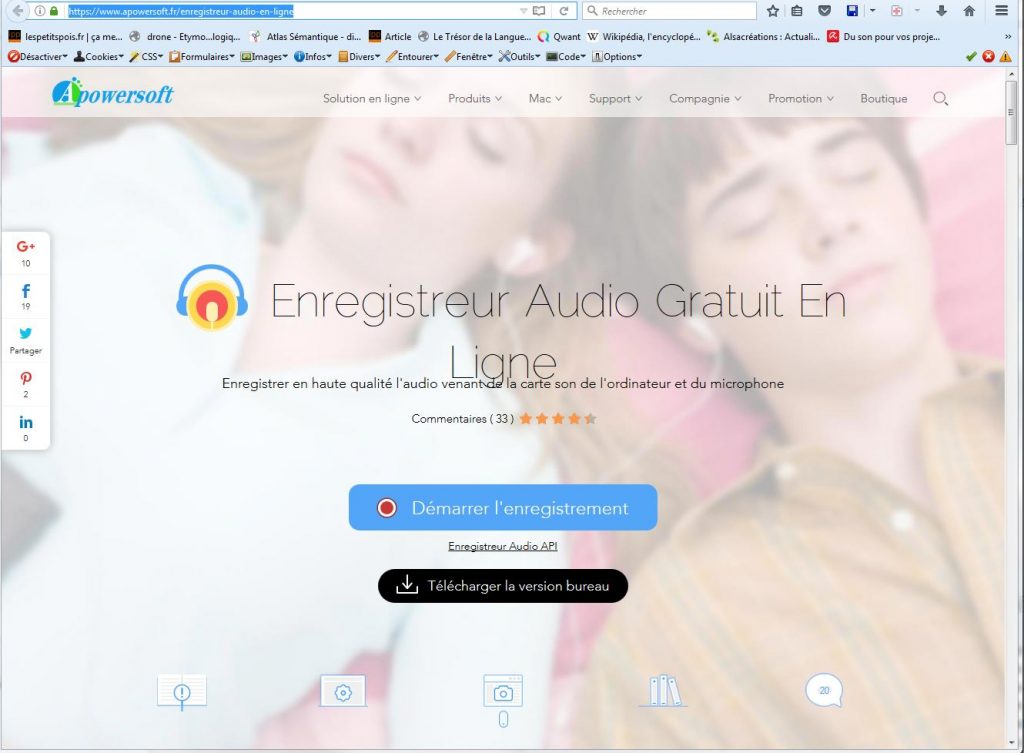This screenshot has width=1024, height=753.
Task: Open the CSS developer menu
Action: (146, 56)
